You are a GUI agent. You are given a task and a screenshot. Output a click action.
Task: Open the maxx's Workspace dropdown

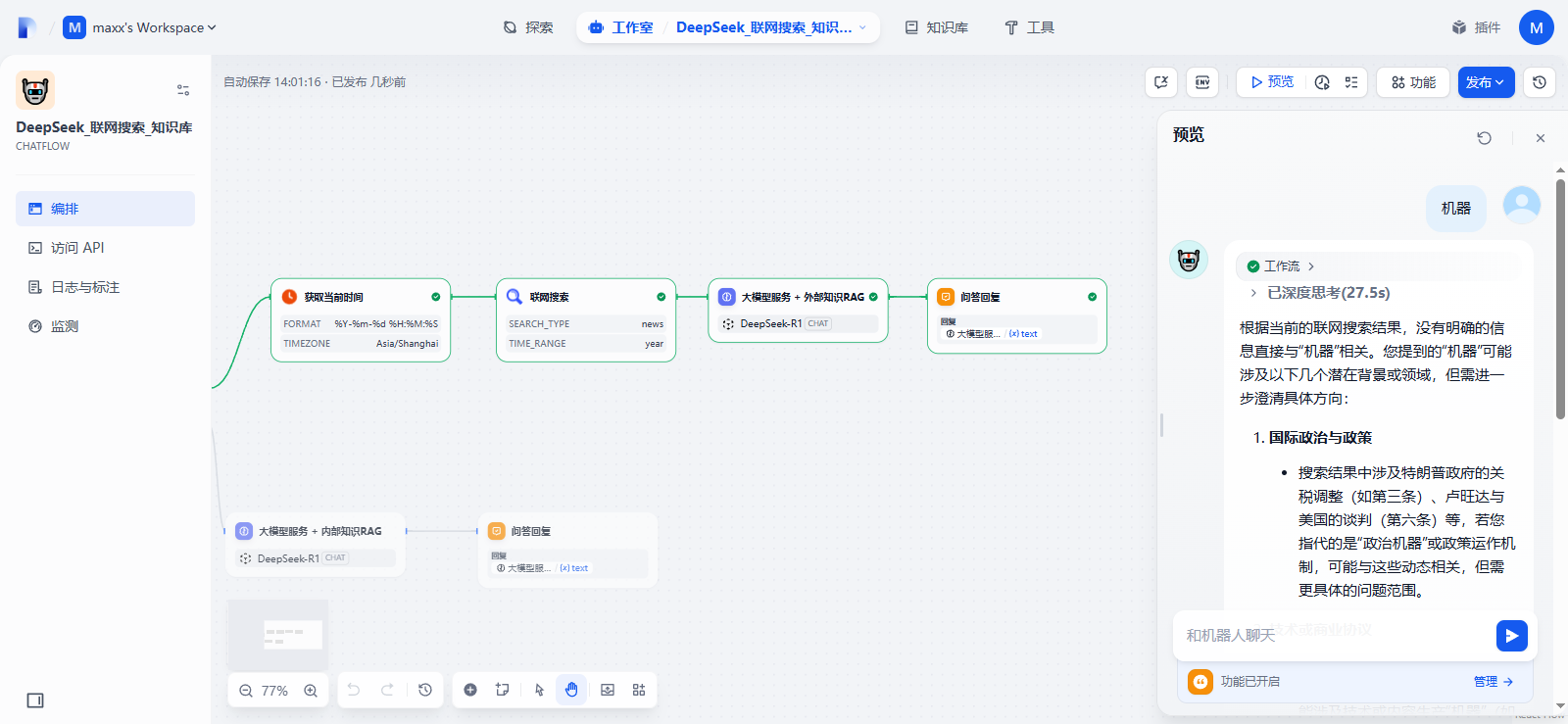click(139, 27)
